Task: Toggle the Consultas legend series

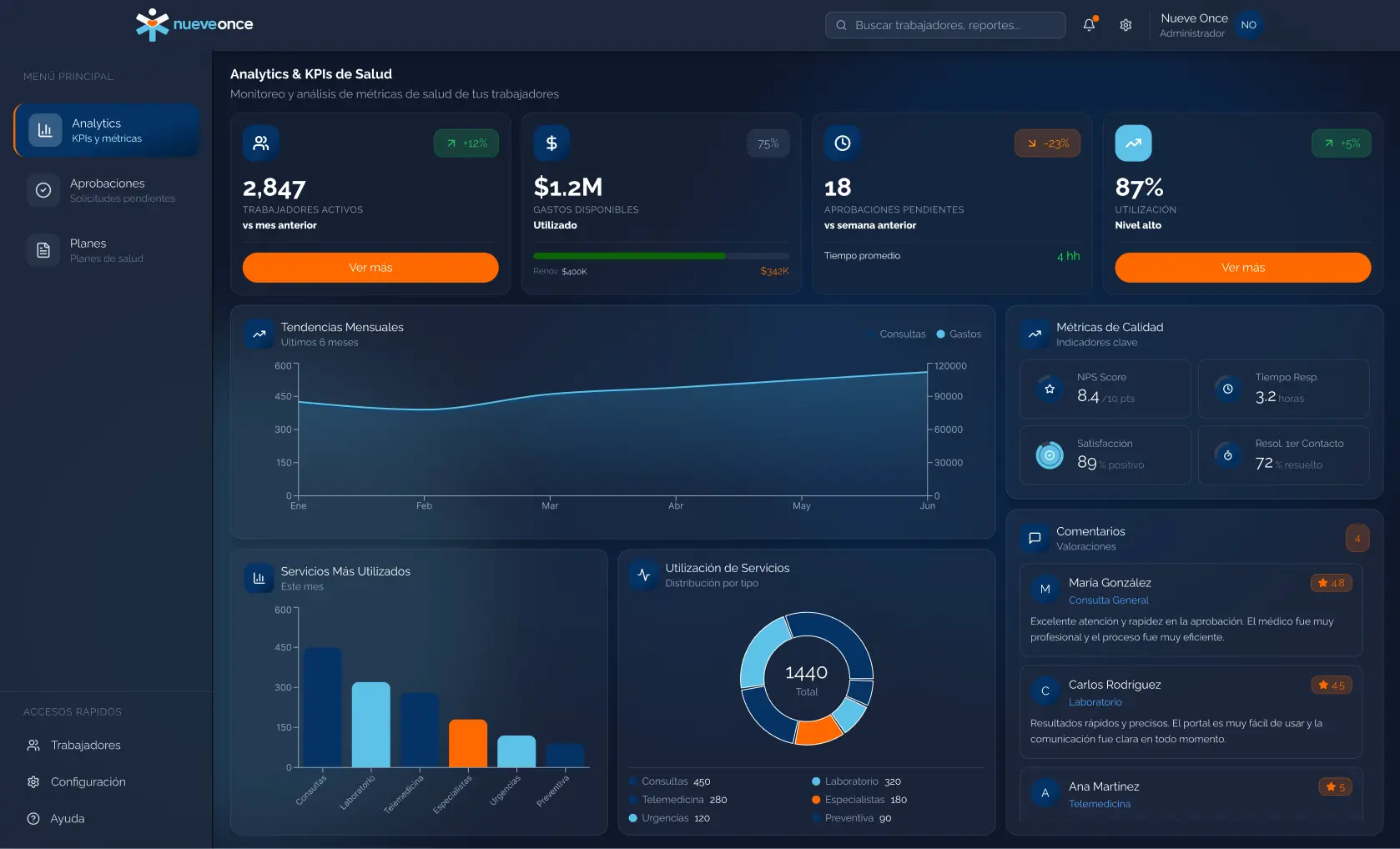Action: click(x=897, y=334)
